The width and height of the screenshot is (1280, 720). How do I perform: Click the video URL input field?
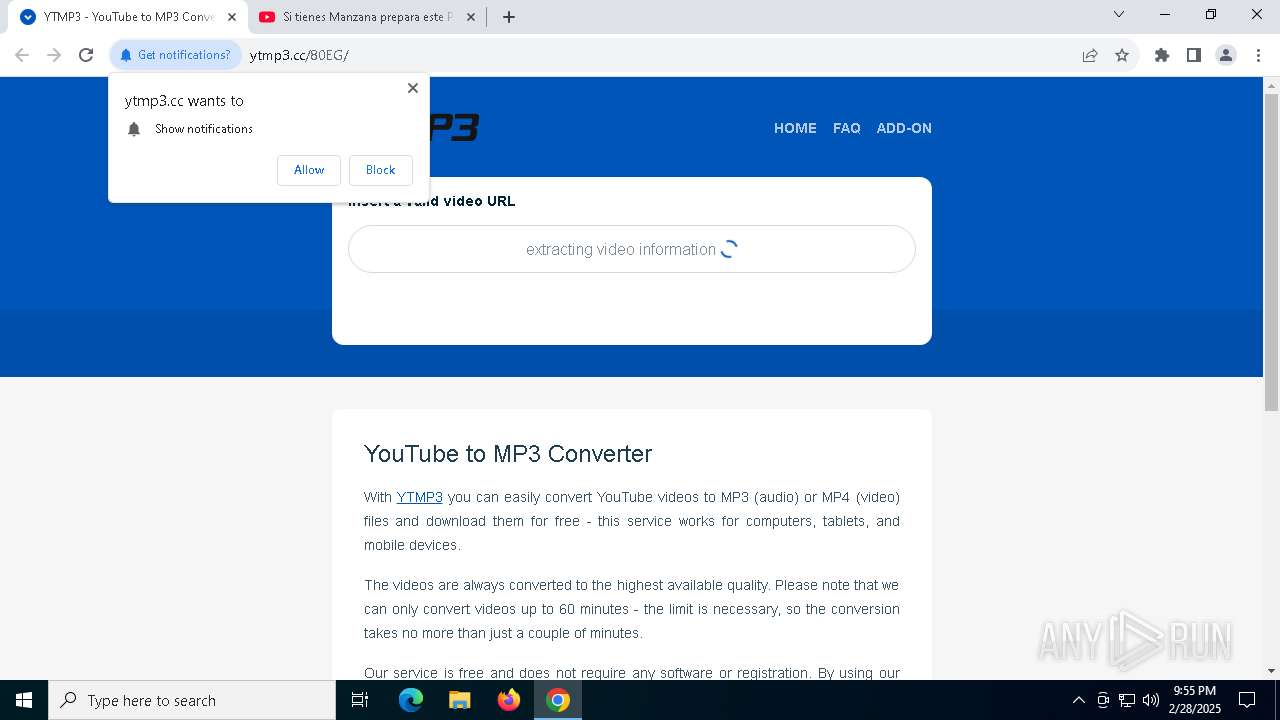632,249
